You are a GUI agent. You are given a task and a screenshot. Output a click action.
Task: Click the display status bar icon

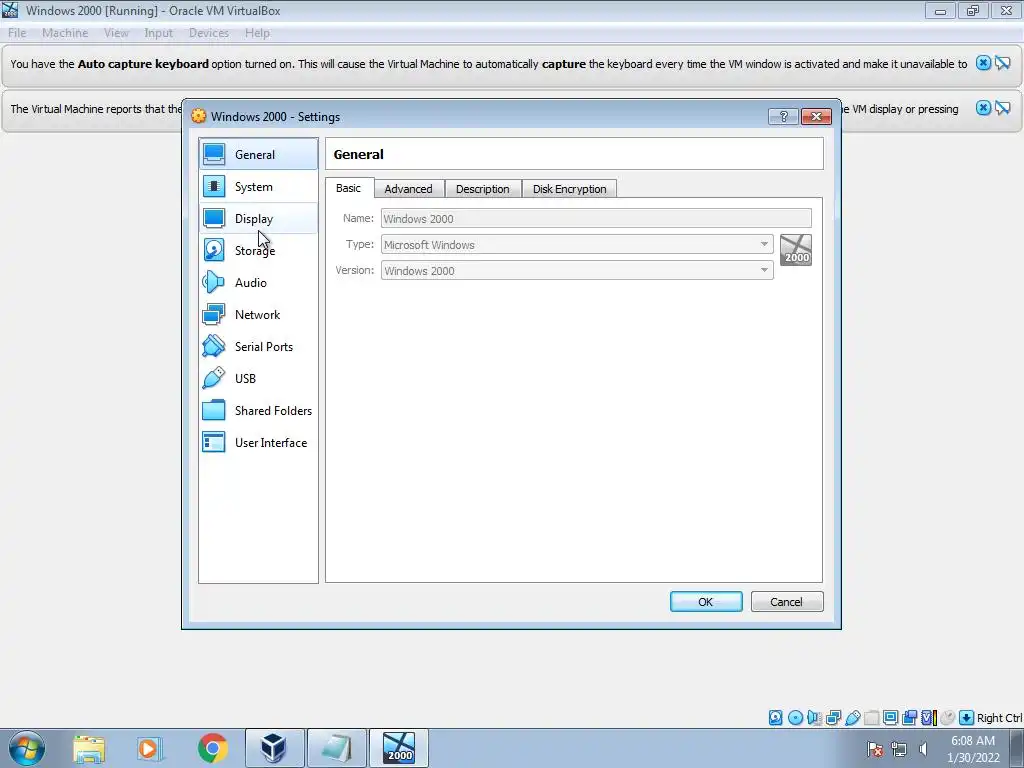[x=890, y=718]
